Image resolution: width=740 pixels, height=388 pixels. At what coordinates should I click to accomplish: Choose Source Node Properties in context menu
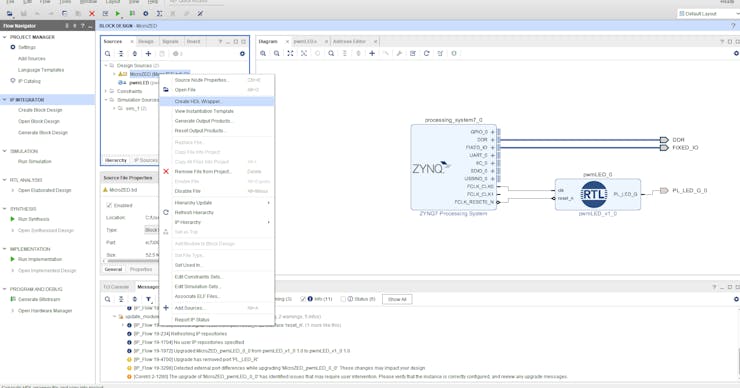click(x=217, y=80)
